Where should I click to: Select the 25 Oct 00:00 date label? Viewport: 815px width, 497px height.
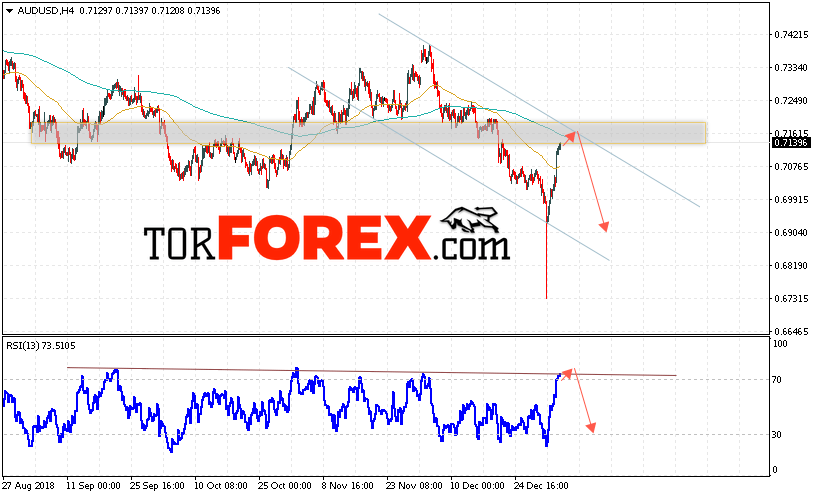284,486
